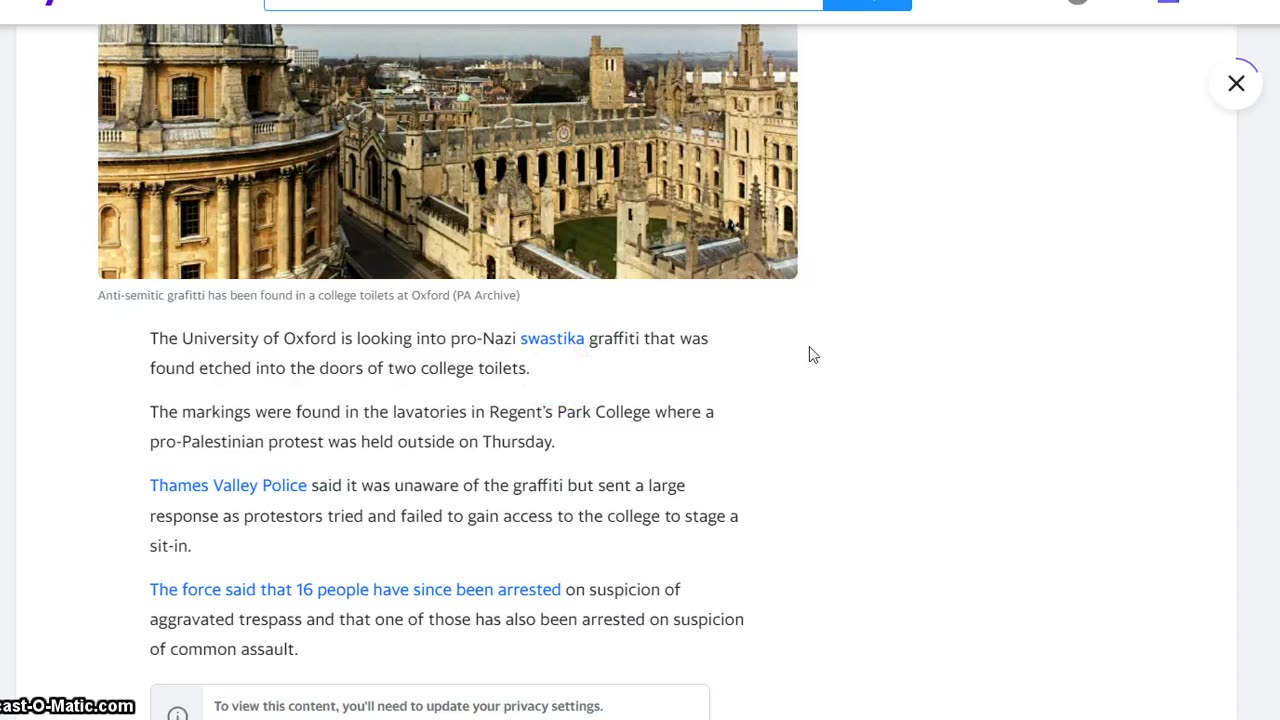This screenshot has width=1280, height=720.
Task: Click the info icon in the privacy notice
Action: click(x=177, y=712)
